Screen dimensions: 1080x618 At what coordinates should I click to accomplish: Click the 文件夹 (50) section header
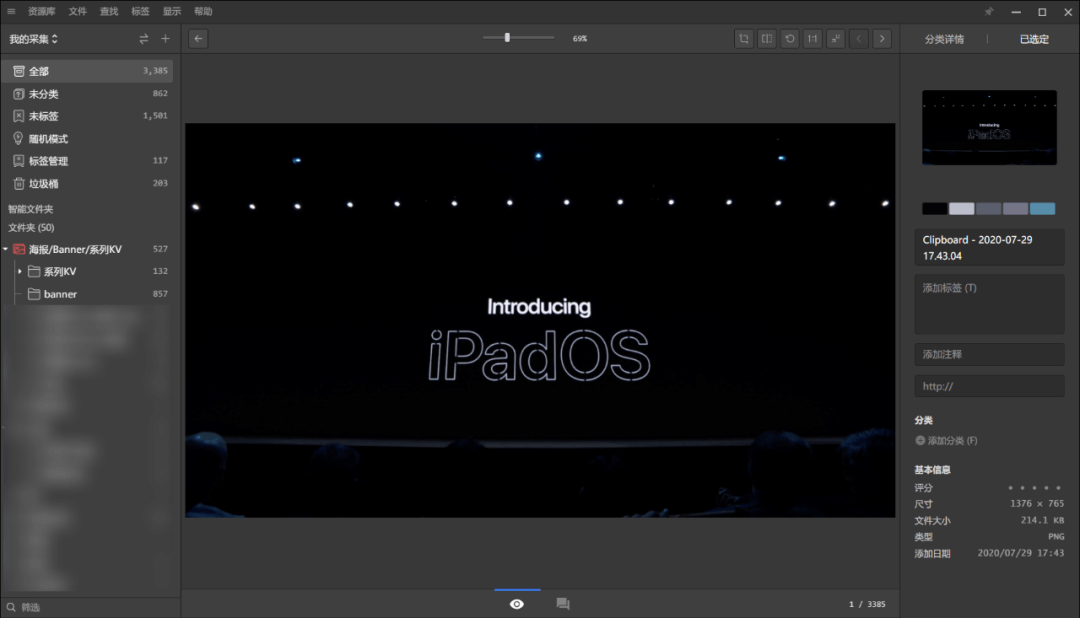tap(31, 227)
